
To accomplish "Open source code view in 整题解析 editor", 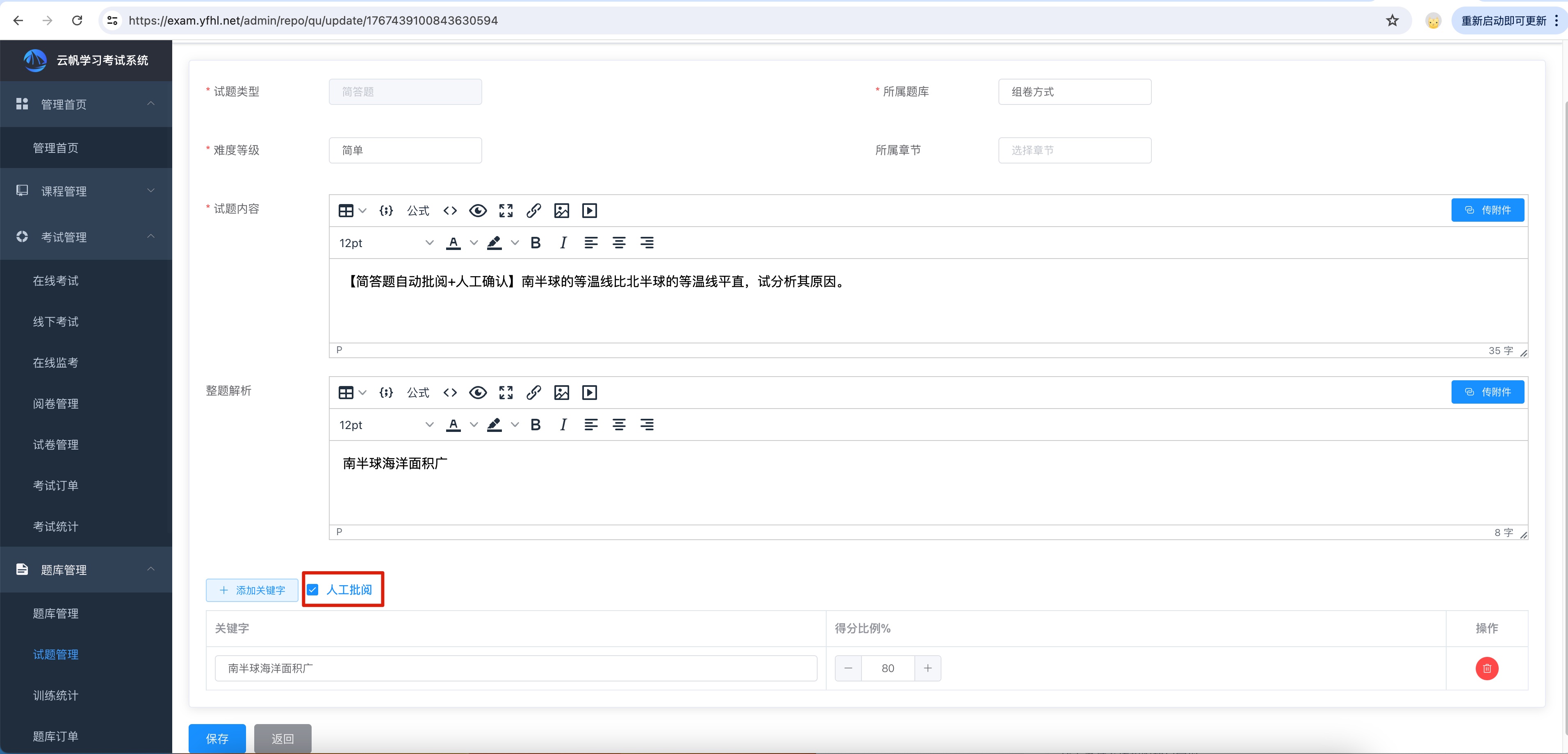I will tap(450, 393).
